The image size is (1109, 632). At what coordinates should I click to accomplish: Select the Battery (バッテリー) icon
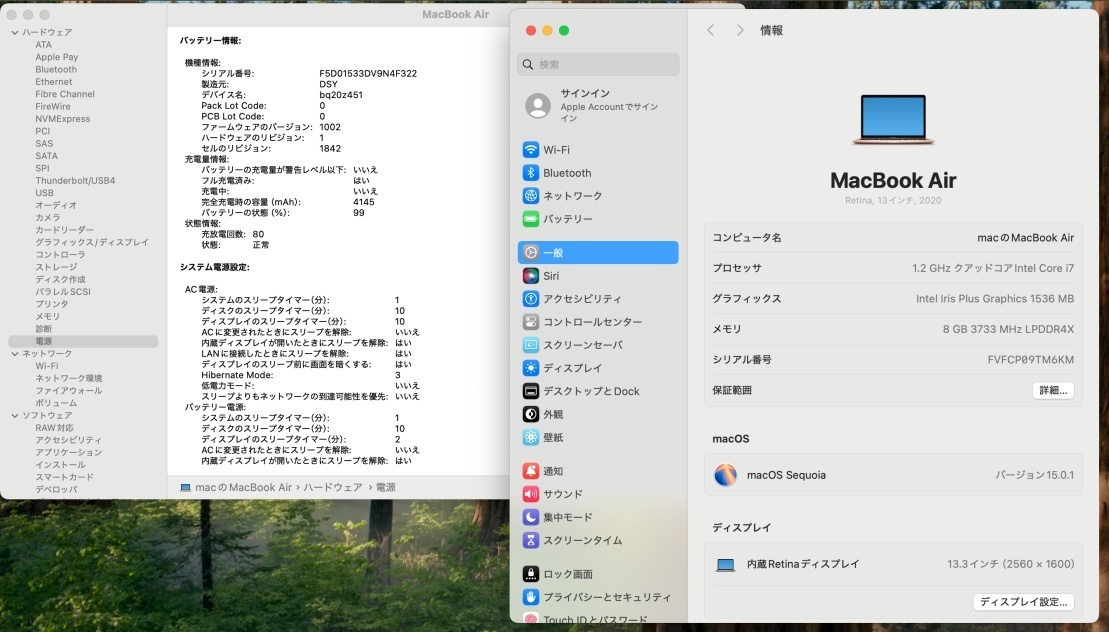pos(530,219)
